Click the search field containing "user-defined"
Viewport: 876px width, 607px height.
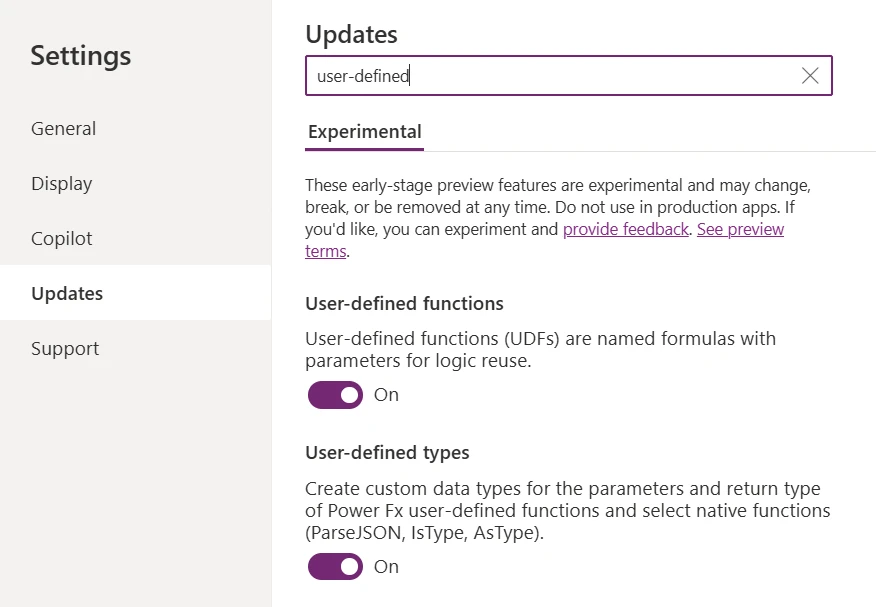tap(550, 76)
